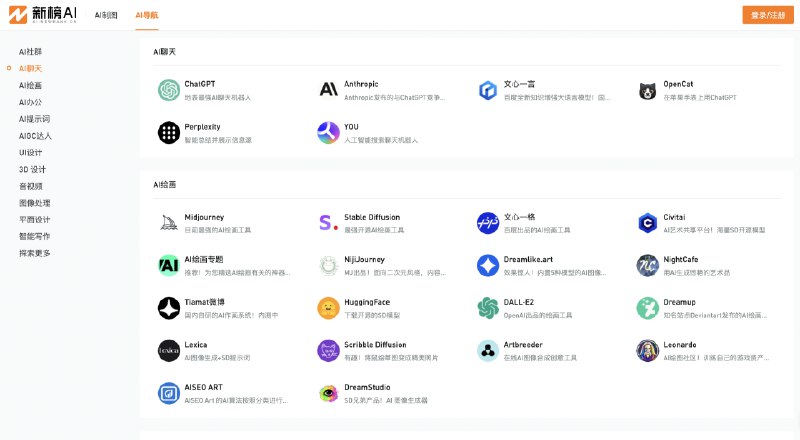The image size is (800, 440).
Task: Open the NijiJourney icon
Action: [329, 265]
